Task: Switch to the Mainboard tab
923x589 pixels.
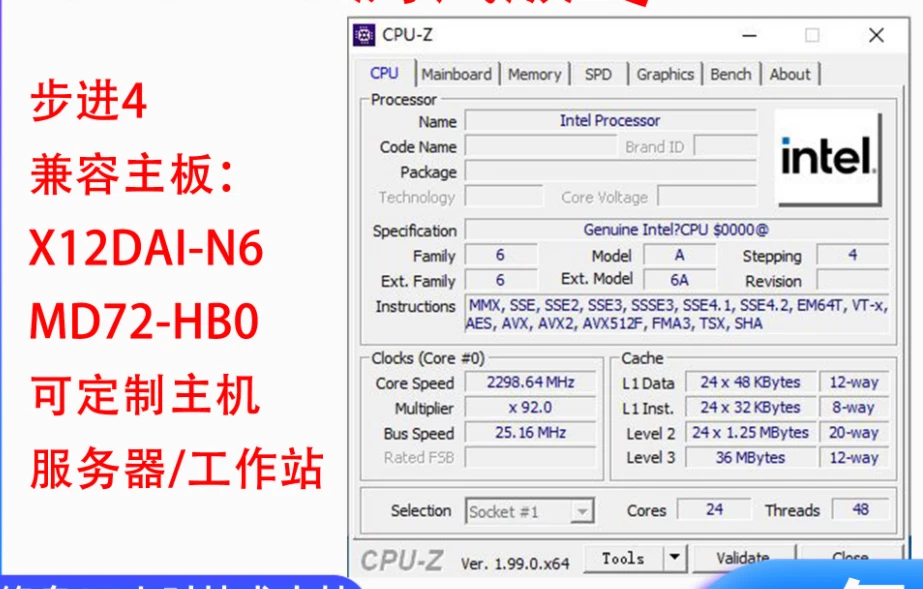Action: [x=457, y=73]
